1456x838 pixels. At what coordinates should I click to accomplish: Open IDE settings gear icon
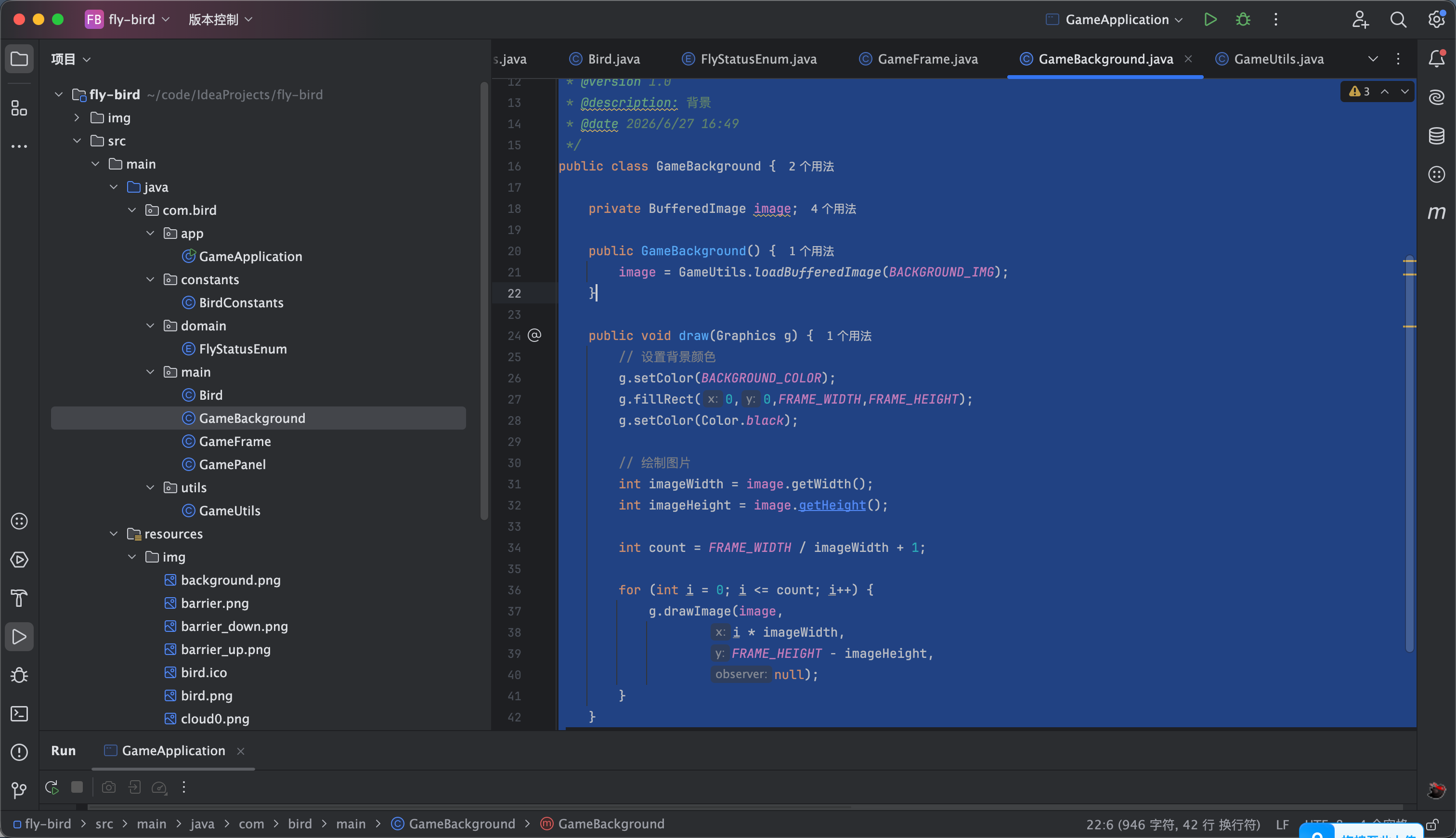[x=1436, y=20]
